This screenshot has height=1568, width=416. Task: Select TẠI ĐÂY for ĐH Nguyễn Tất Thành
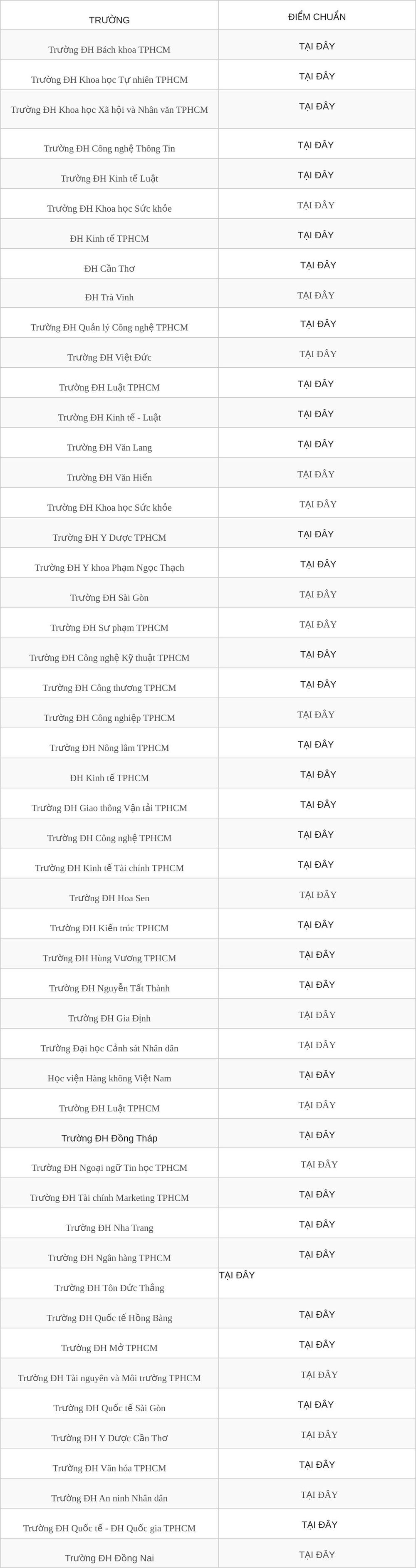317,985
